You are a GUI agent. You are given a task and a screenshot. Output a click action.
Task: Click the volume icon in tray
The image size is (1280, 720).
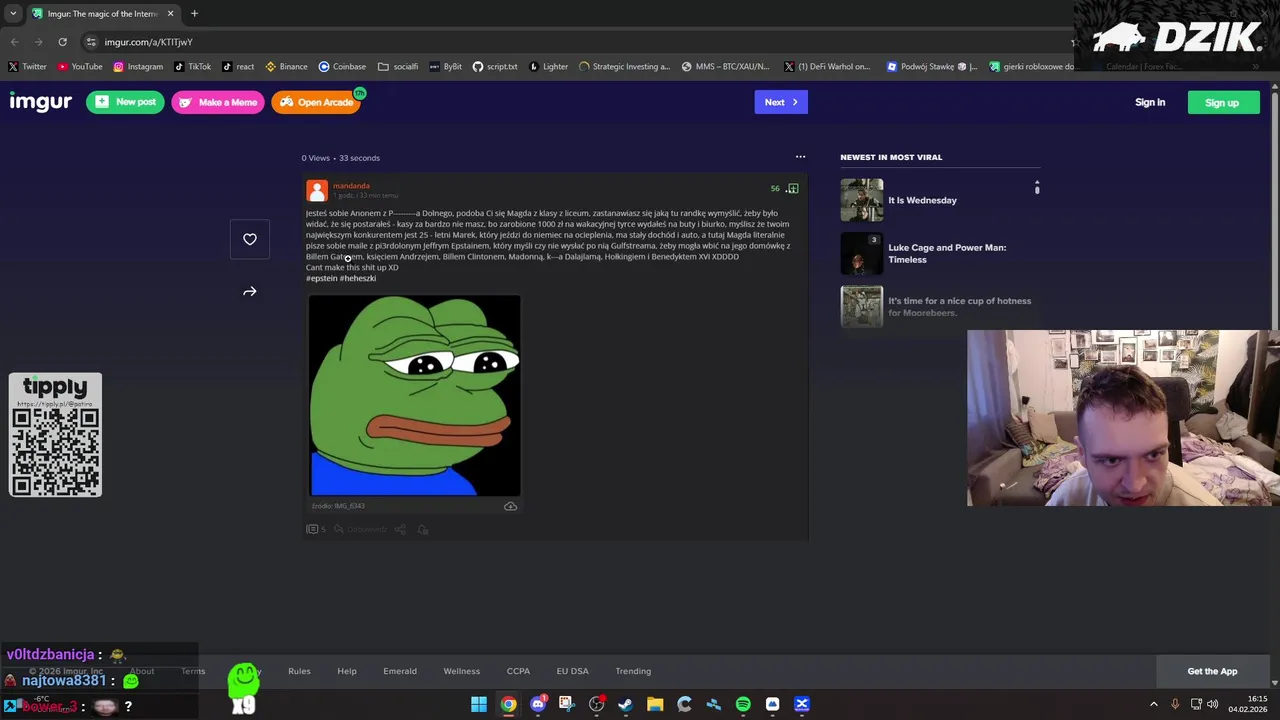pos(1212,704)
